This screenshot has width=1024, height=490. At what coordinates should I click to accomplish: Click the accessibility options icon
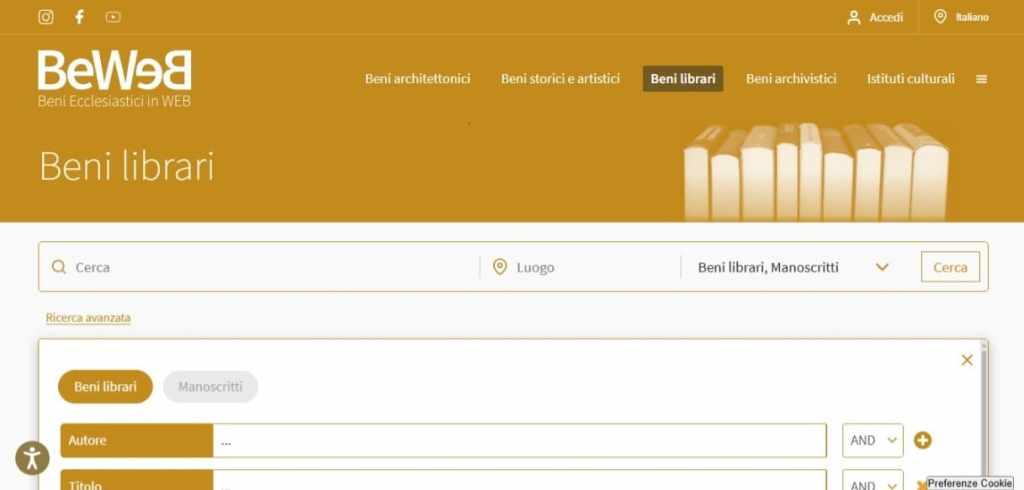coord(32,458)
